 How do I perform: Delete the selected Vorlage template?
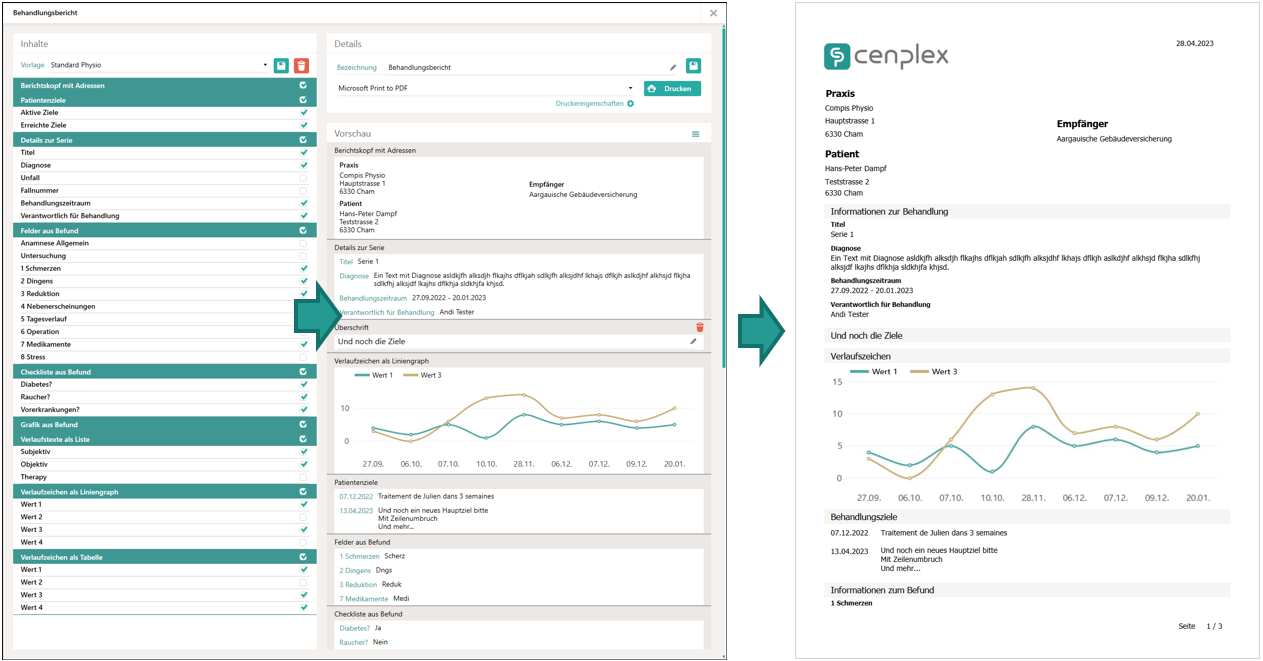click(x=302, y=65)
